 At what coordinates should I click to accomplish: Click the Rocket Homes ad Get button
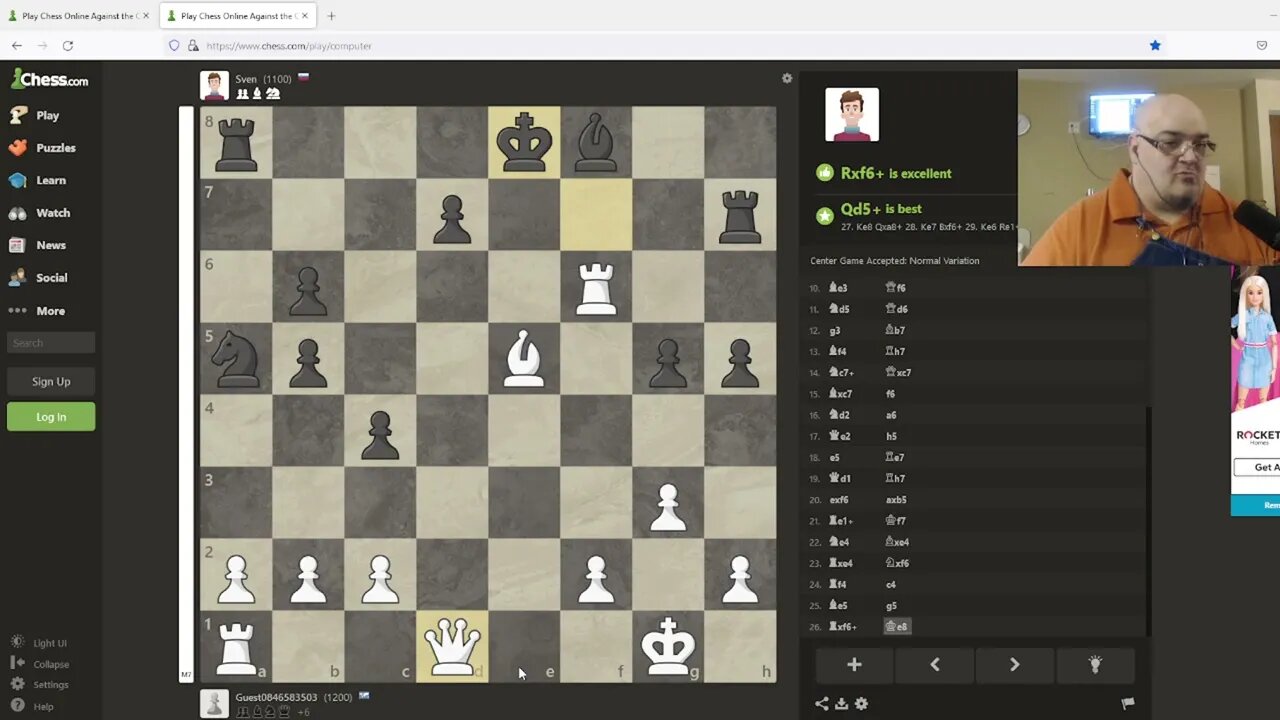pos(1256,467)
